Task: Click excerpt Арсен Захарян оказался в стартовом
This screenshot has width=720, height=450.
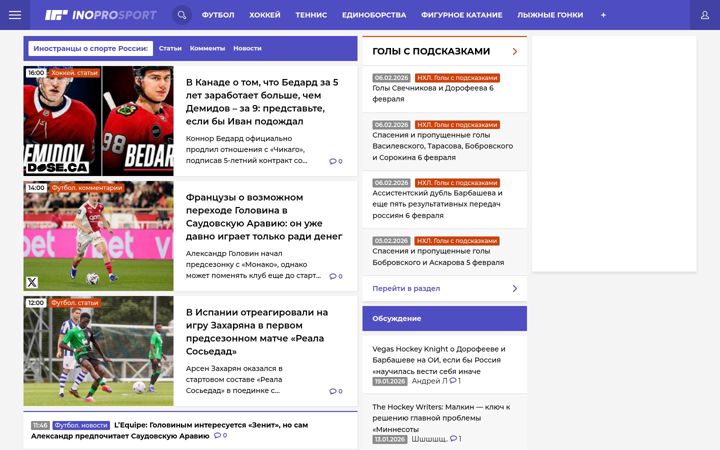Action: click(234, 379)
